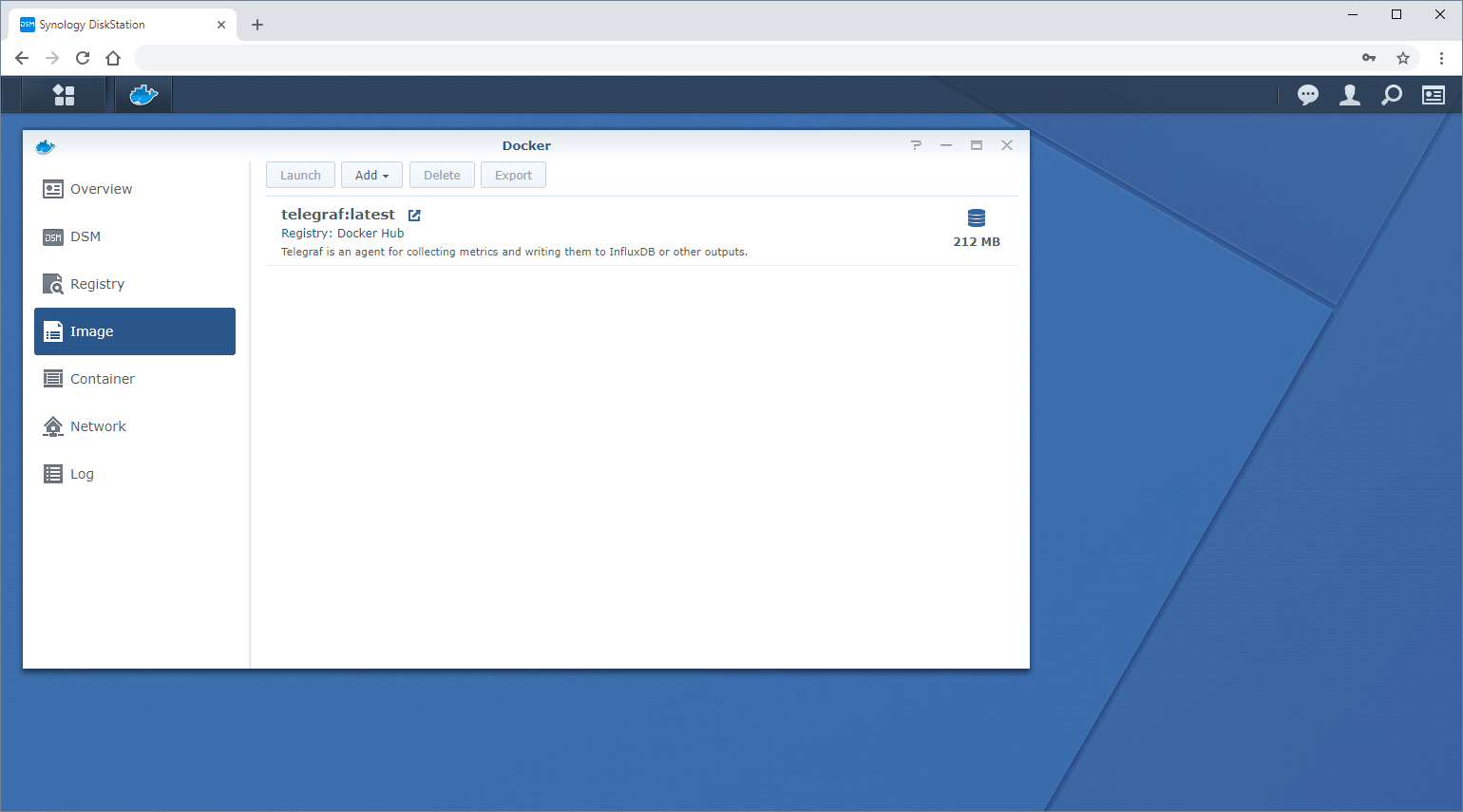Bookmark this page with the star
1463x812 pixels.
(x=1403, y=58)
